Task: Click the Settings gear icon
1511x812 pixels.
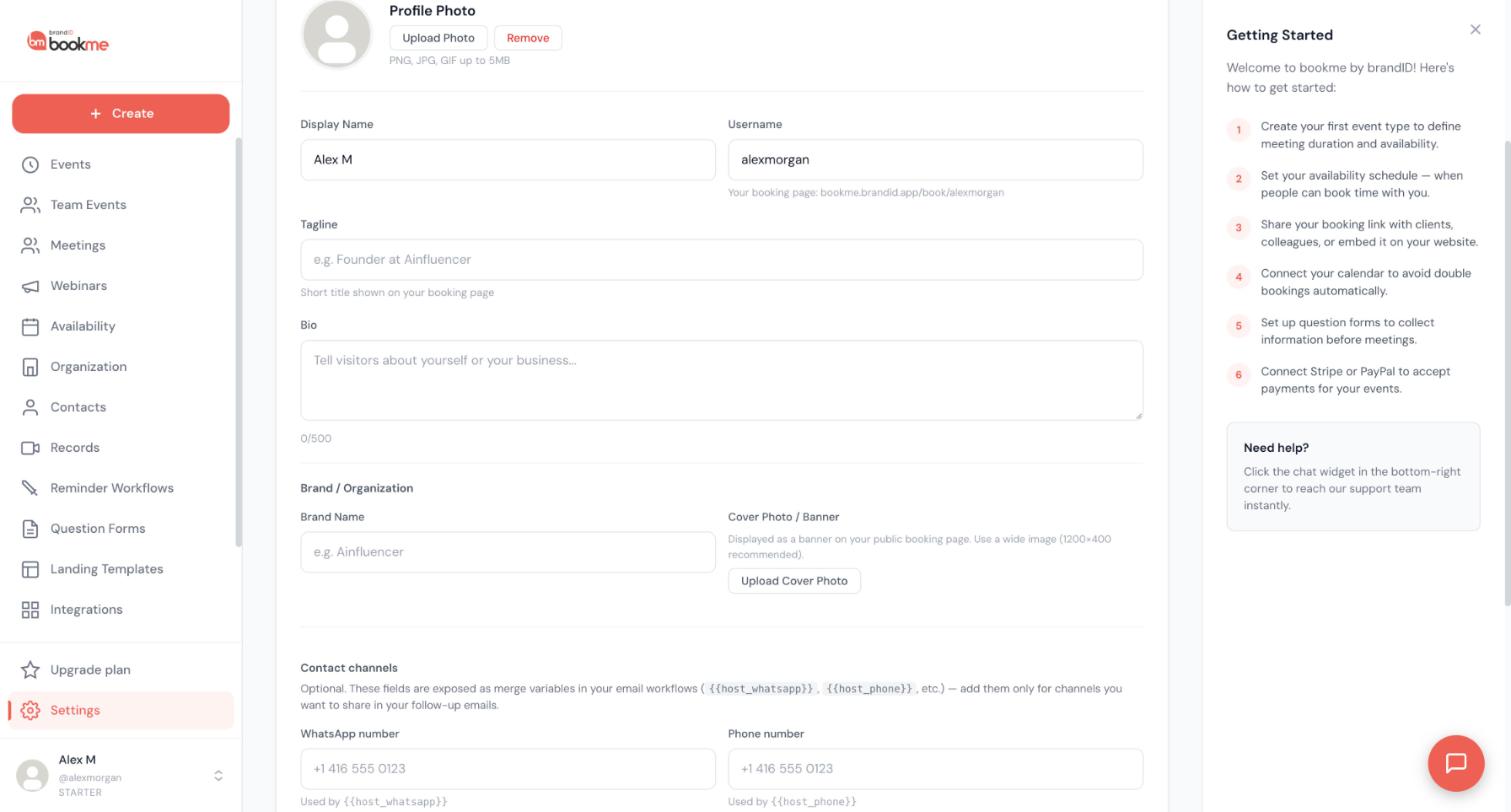Action: [x=30, y=710]
